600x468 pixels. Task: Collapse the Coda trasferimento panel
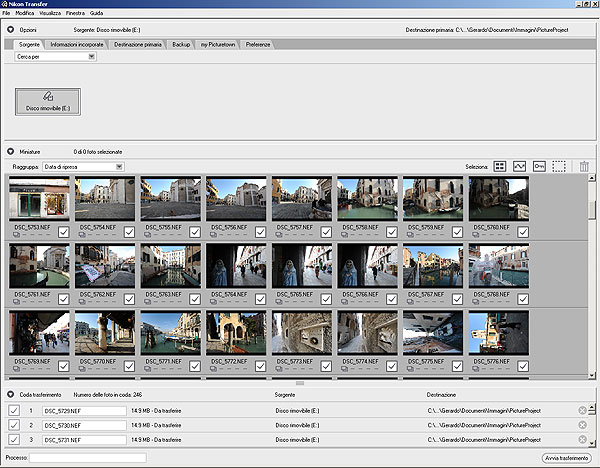(11, 394)
